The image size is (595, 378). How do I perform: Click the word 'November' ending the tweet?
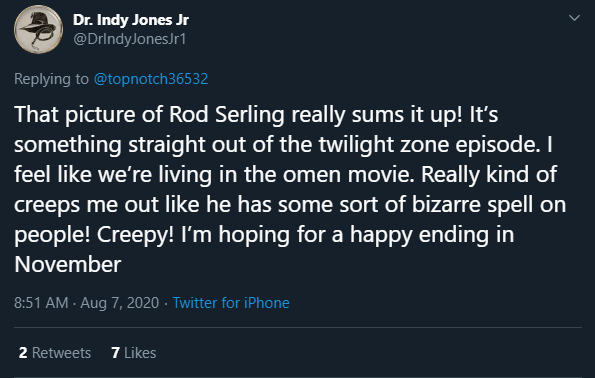(68, 264)
